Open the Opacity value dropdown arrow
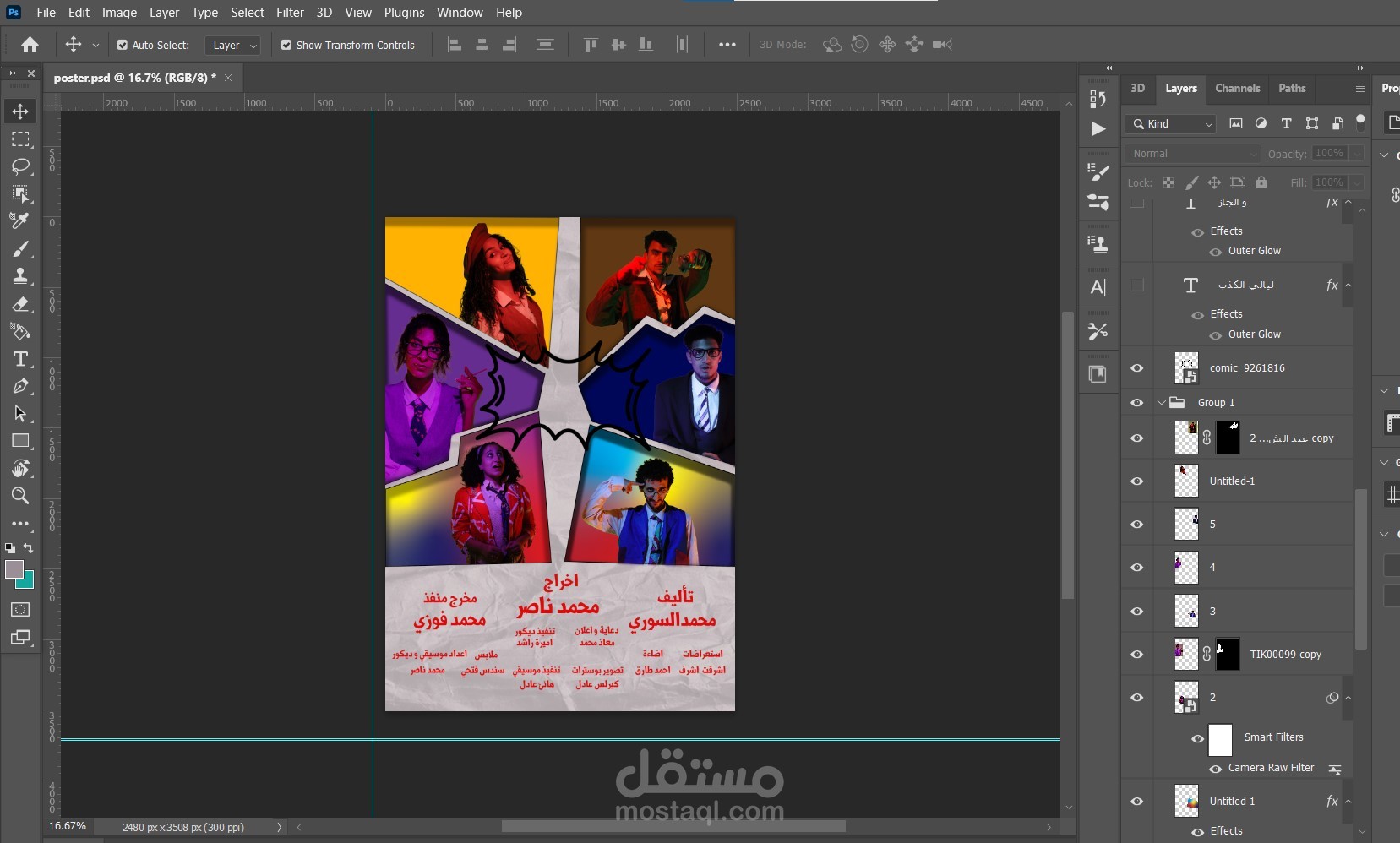Image resolution: width=1400 pixels, height=843 pixels. click(x=1357, y=154)
